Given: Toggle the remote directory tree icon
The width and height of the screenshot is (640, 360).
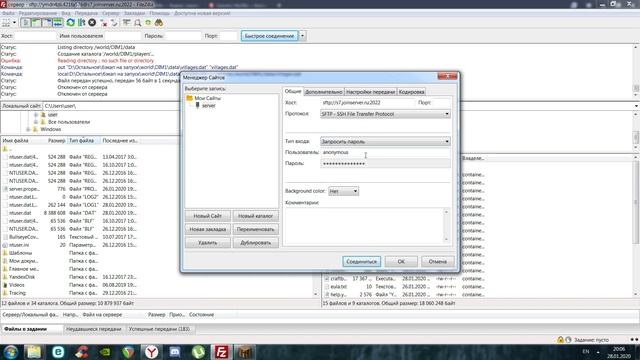Looking at the screenshot, I should 47,23.
